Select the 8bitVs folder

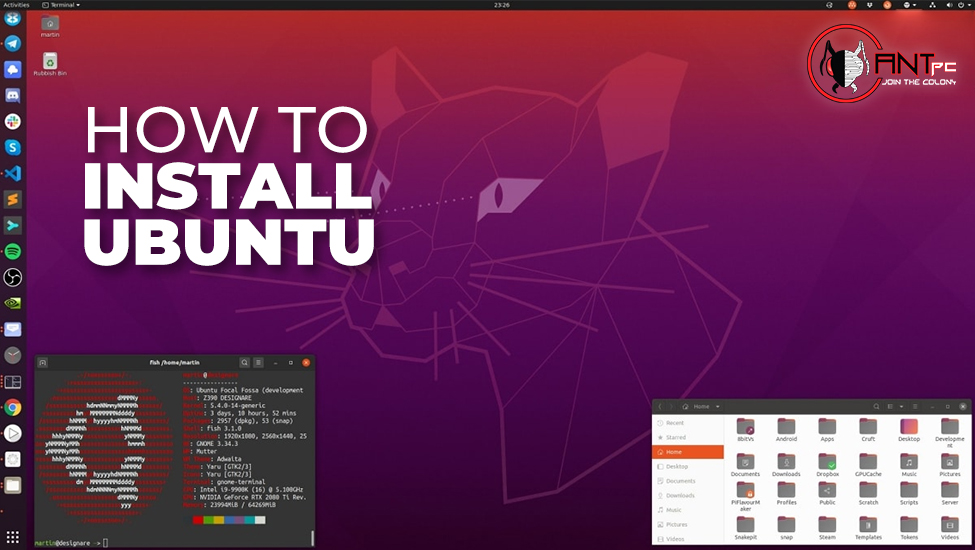coord(746,429)
